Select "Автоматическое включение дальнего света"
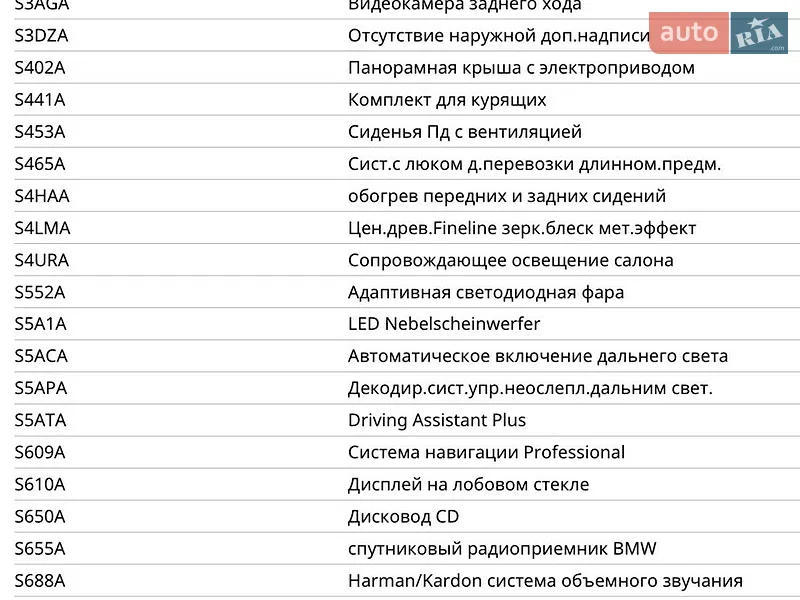Screen dimensions: 800x600 [538, 356]
